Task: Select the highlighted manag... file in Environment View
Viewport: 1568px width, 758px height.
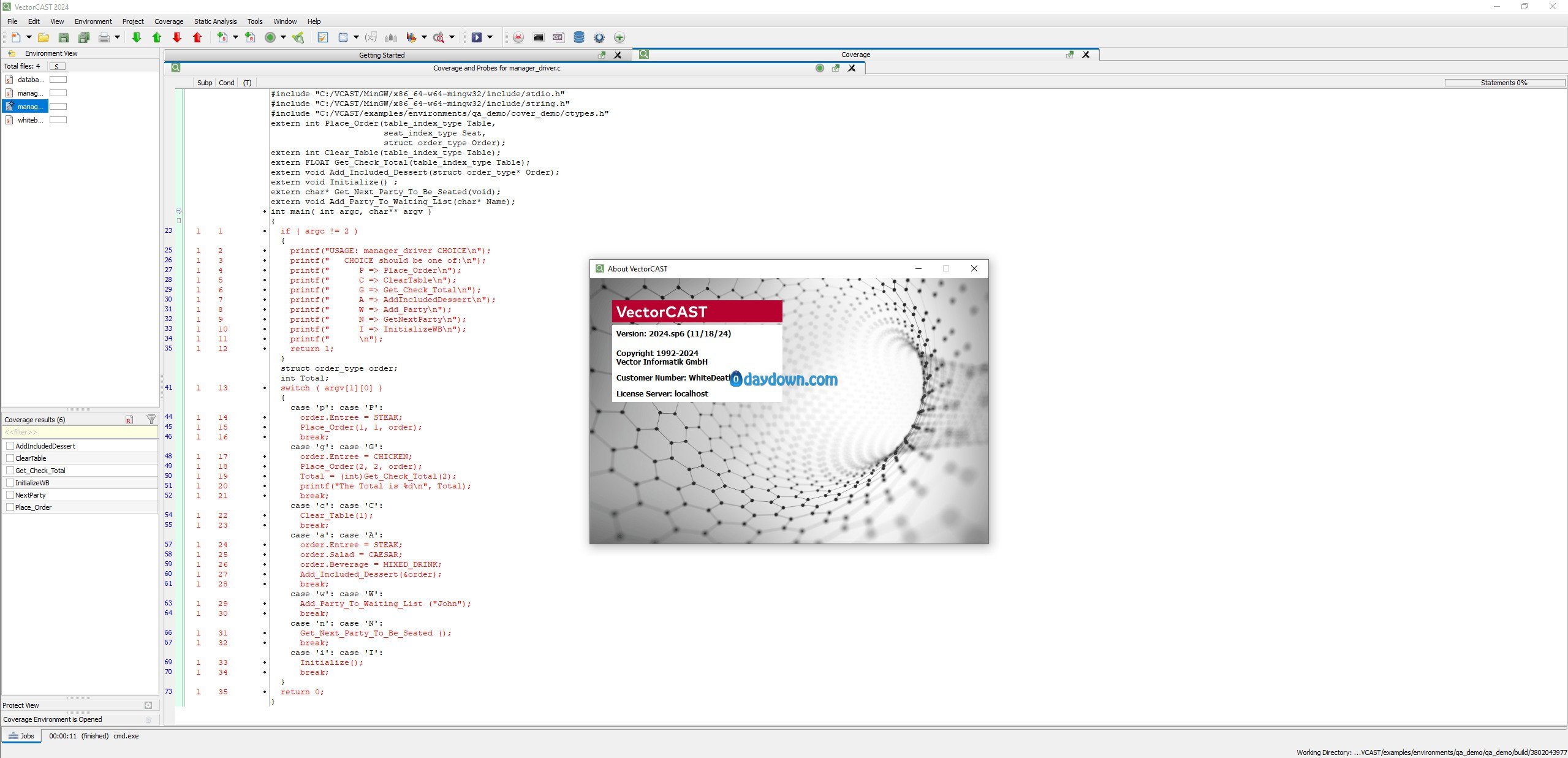Action: [x=25, y=107]
